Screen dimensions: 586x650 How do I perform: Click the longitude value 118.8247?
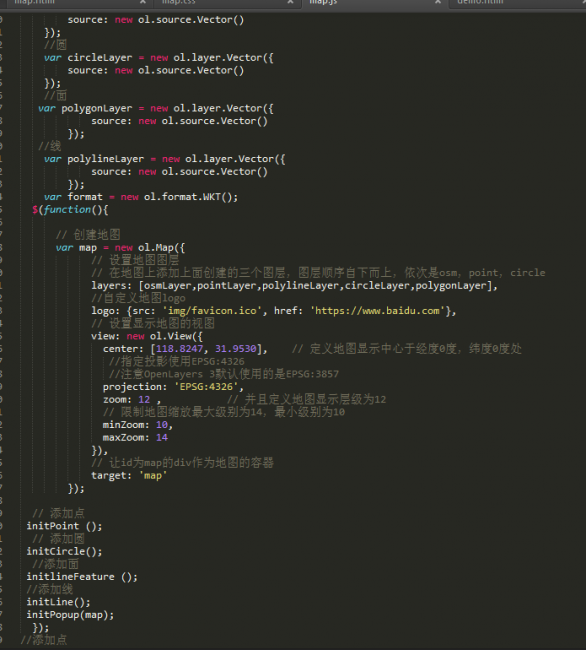tap(179, 349)
